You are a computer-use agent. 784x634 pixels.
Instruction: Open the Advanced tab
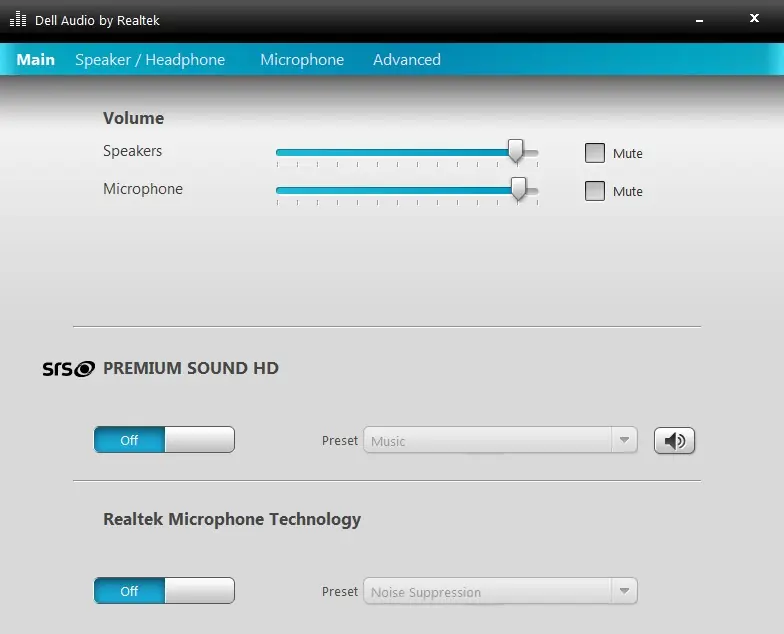coord(407,60)
